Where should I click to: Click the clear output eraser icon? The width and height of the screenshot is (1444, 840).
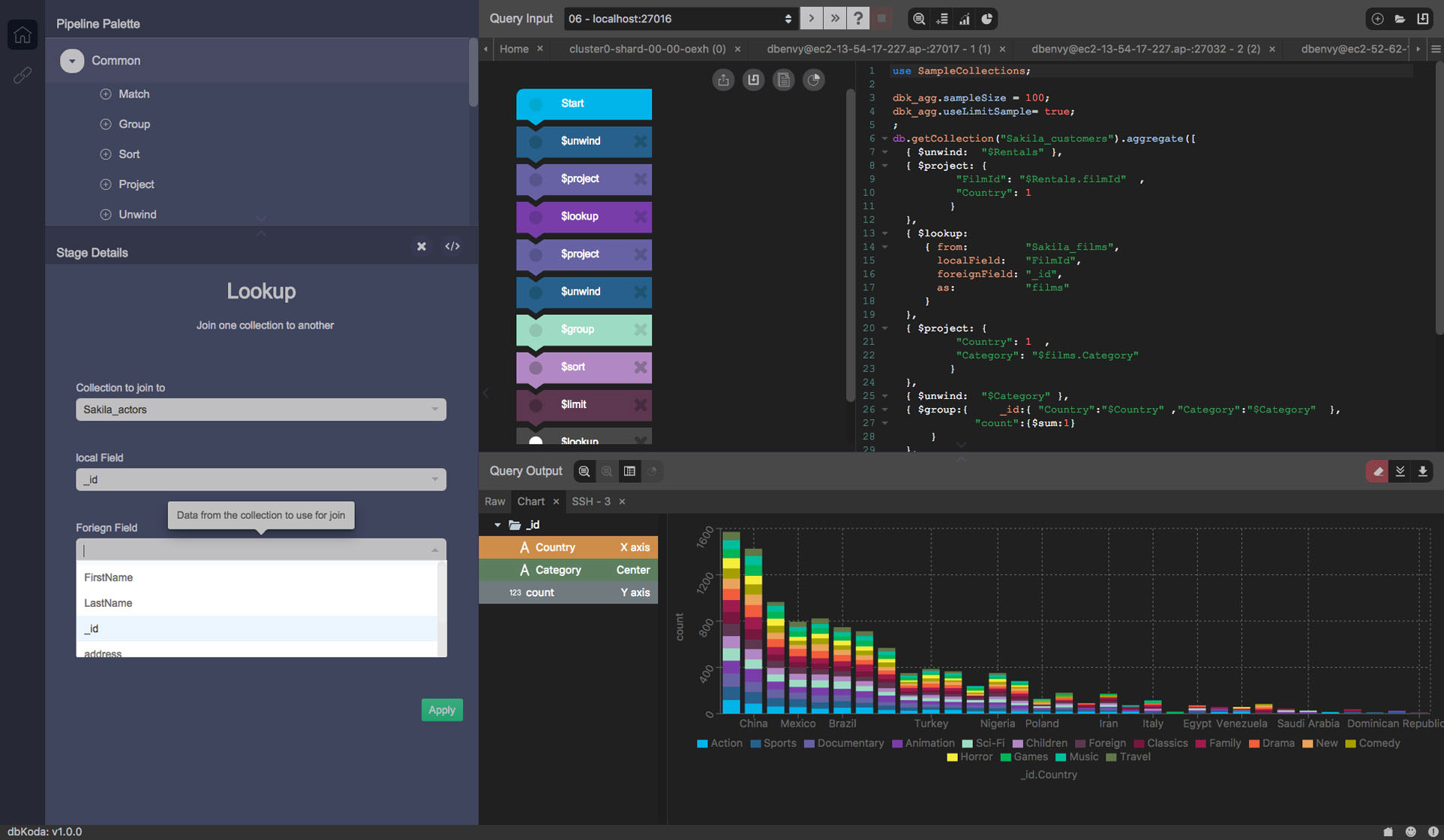pyautogui.click(x=1377, y=471)
